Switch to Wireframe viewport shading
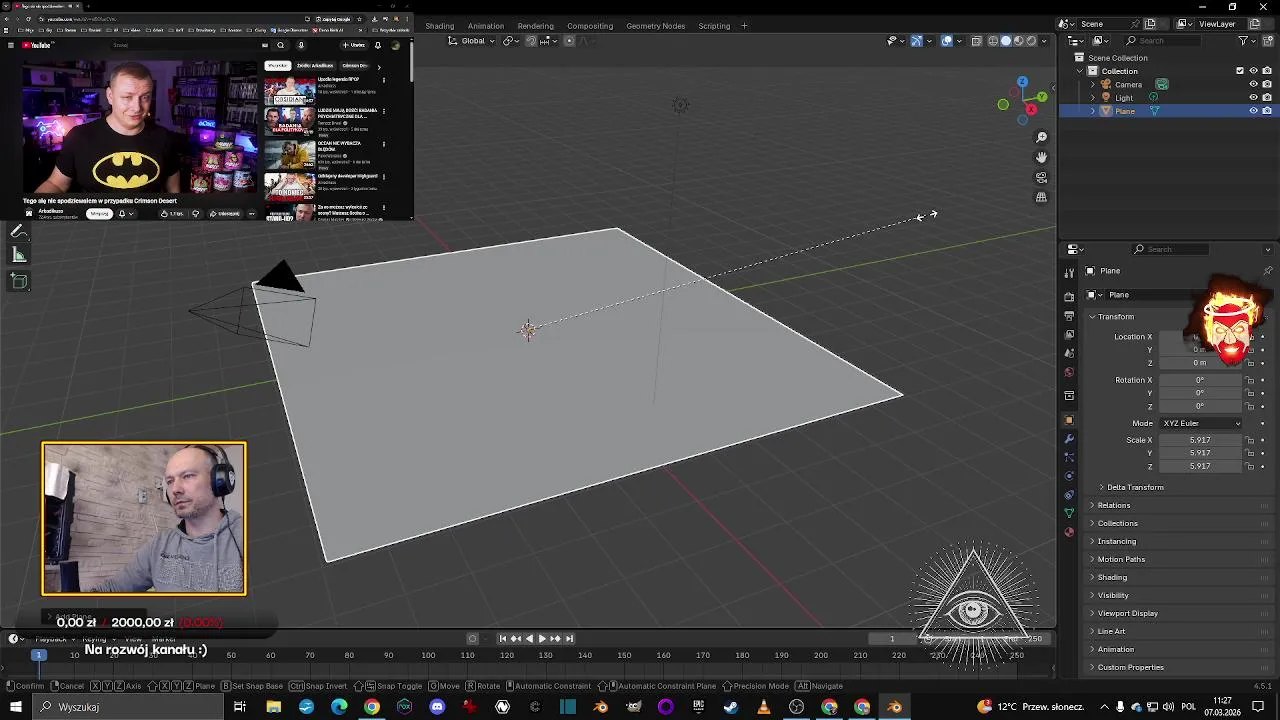 [993, 41]
